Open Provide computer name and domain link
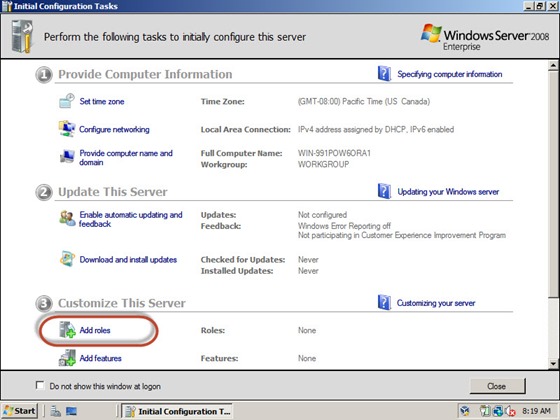Screen dimensions: 560x420 126,158
